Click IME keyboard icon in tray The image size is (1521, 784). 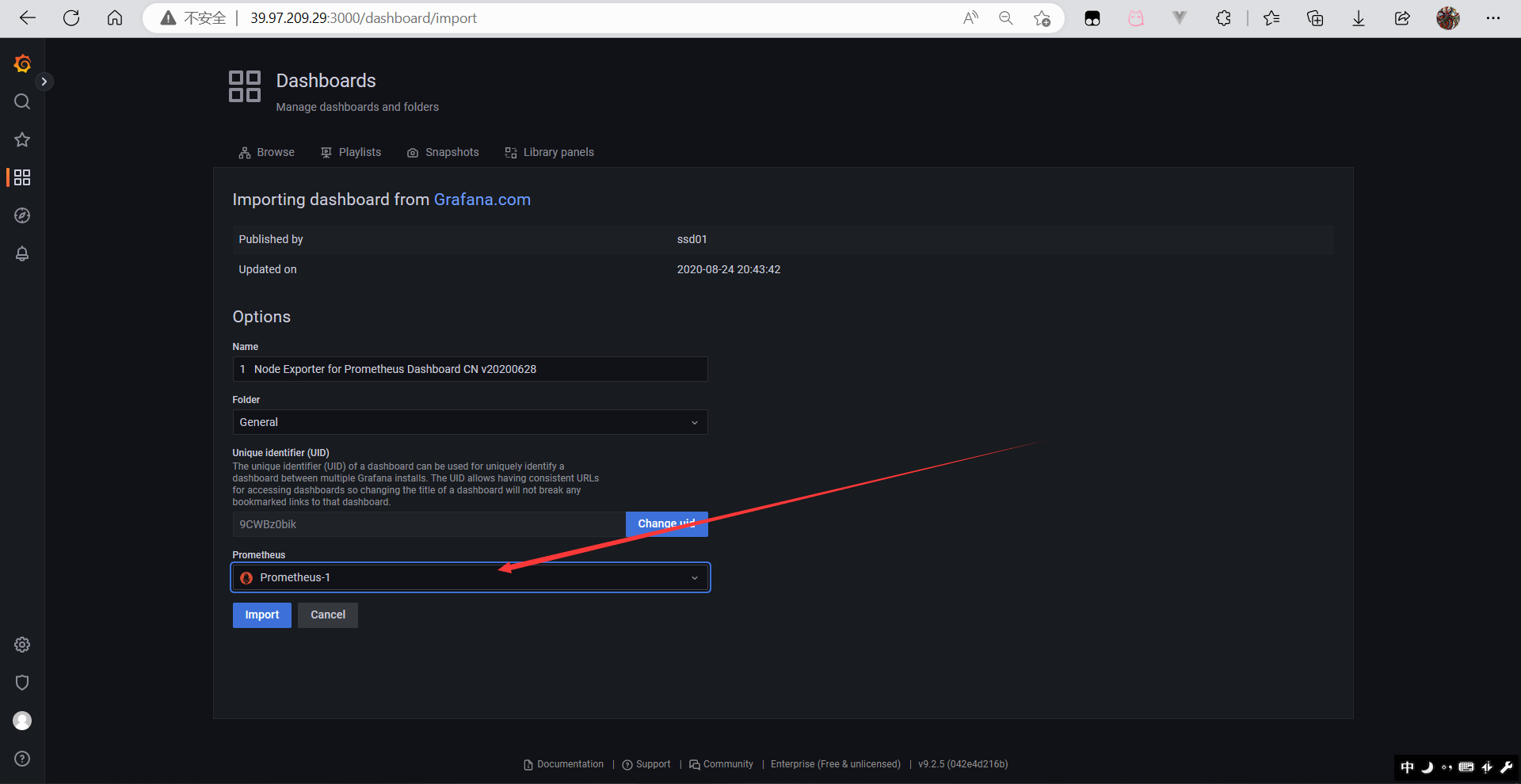pyautogui.click(x=1466, y=767)
